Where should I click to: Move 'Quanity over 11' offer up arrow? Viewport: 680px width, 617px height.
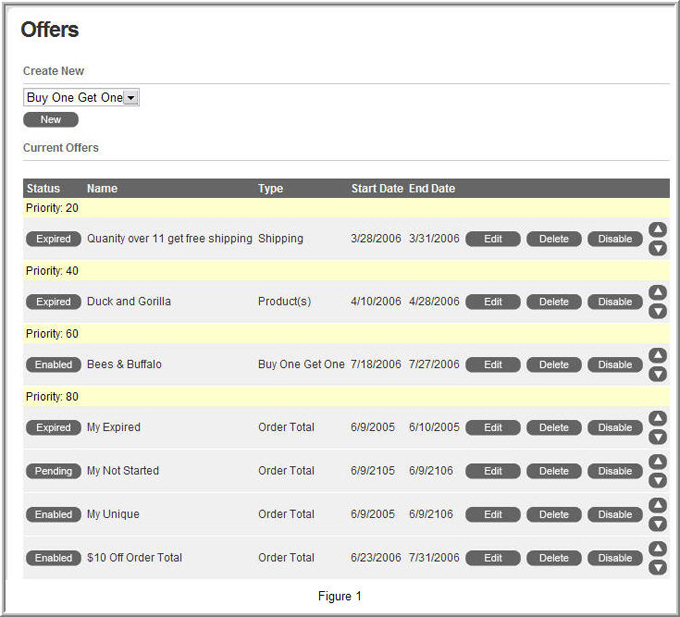(x=657, y=229)
